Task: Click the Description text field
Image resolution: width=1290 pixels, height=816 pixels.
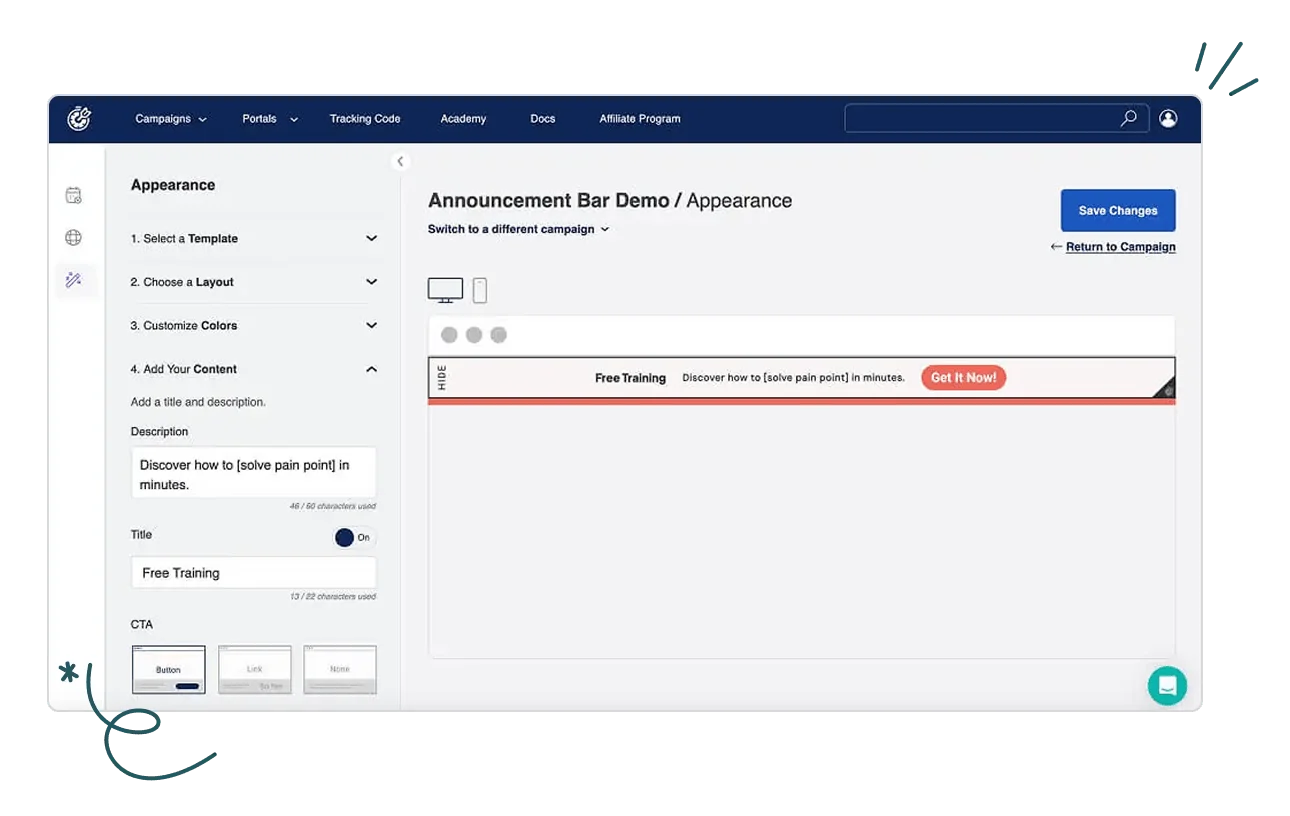Action: [x=253, y=474]
